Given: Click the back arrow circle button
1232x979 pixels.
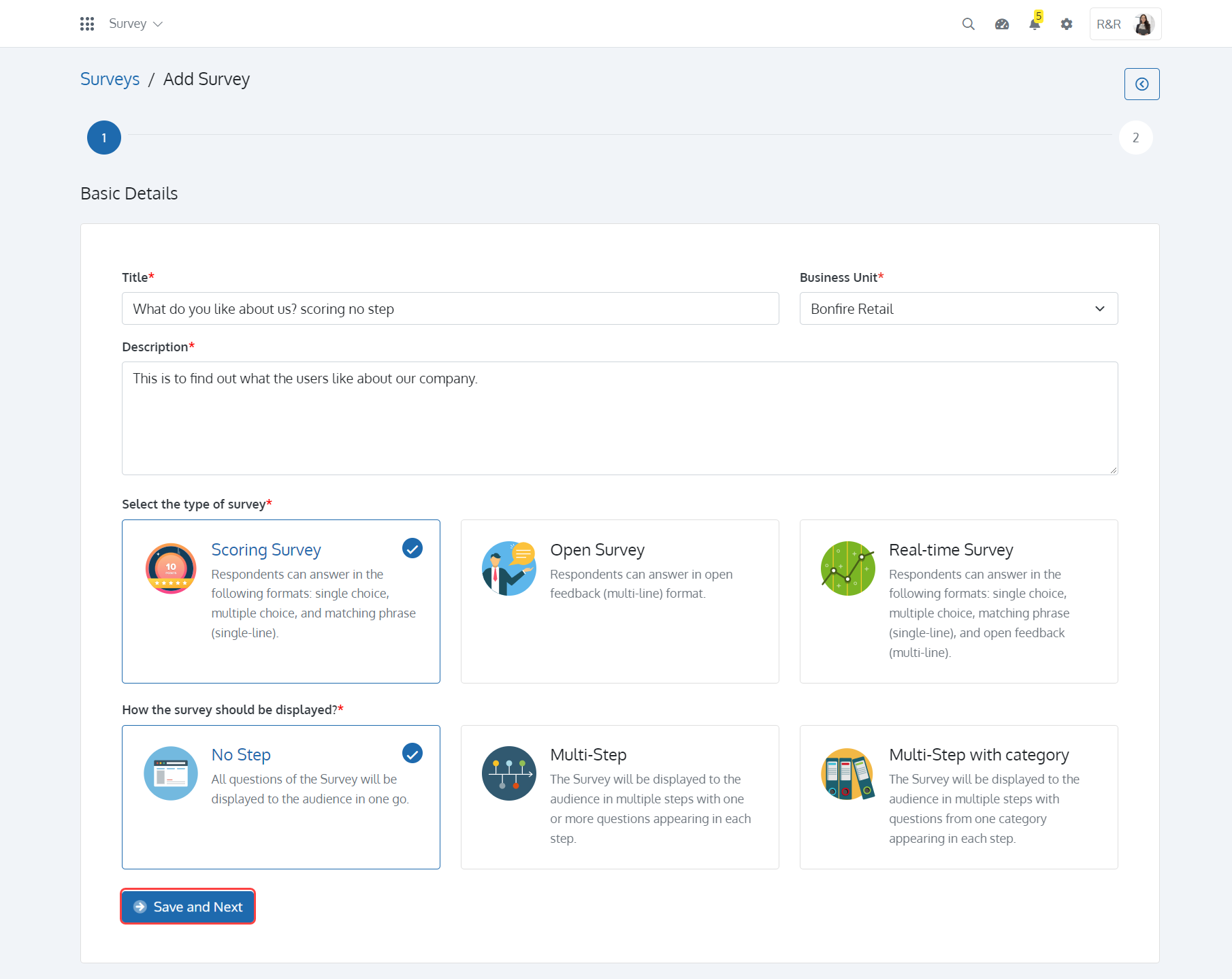Looking at the screenshot, I should tap(1141, 84).
